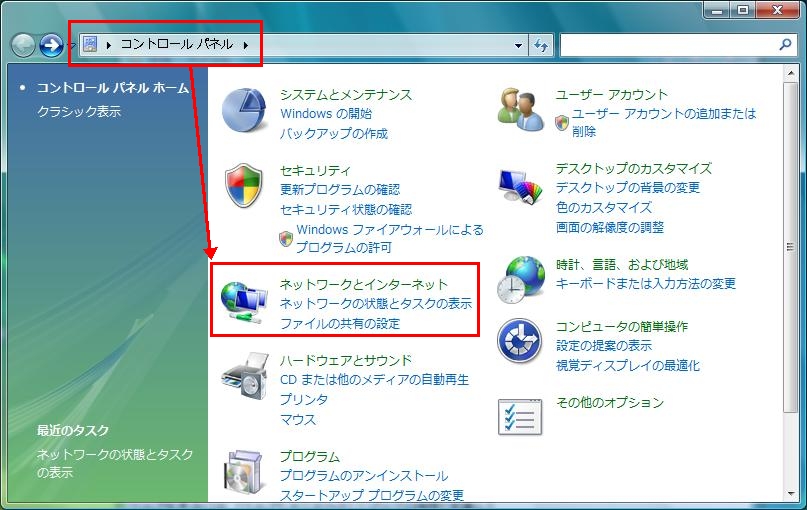Click the Hardware and Sound printer icon
807x510 pixels.
click(245, 377)
